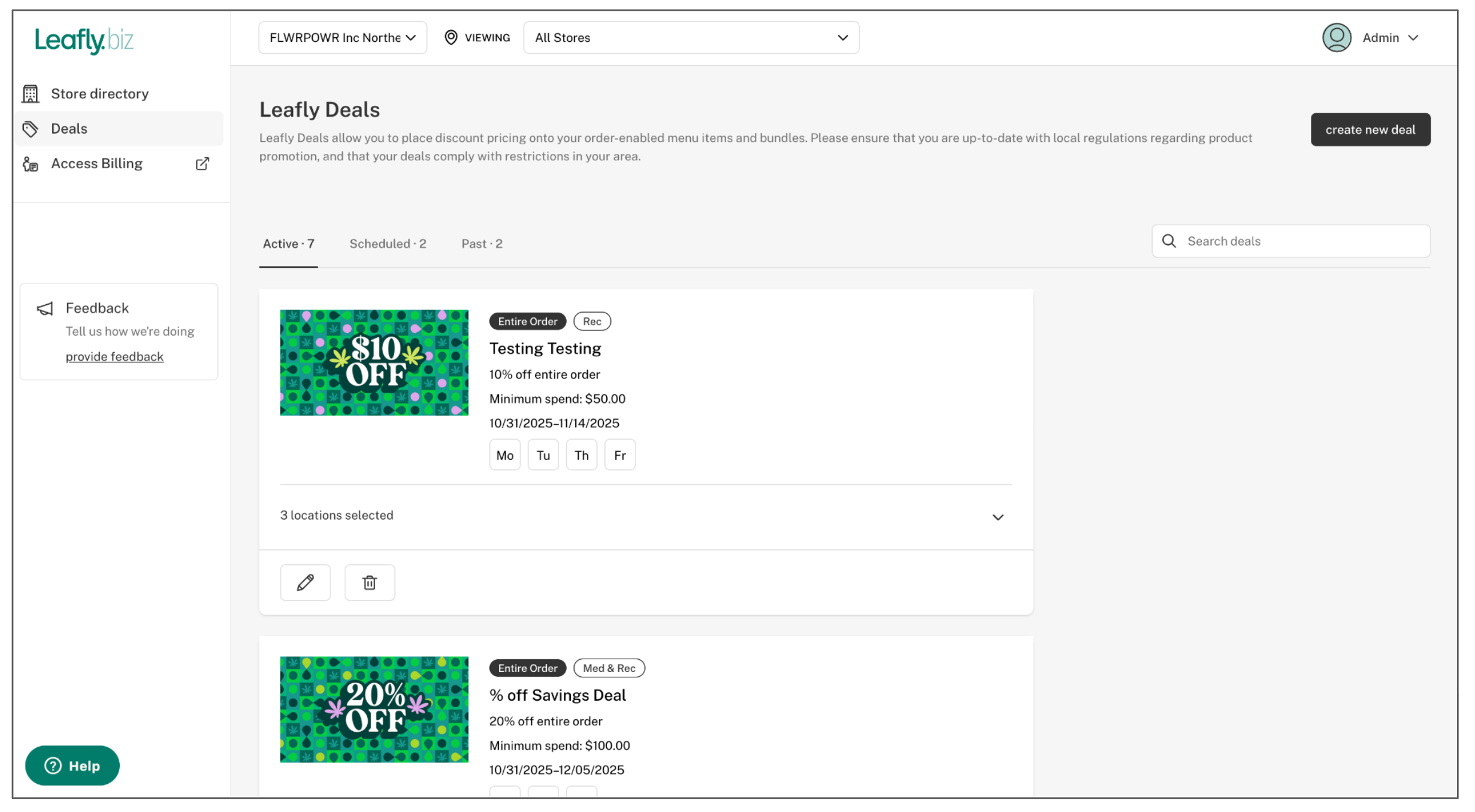This screenshot has width=1475, height=812.
Task: Click the Leafly.biz logo
Action: click(84, 40)
